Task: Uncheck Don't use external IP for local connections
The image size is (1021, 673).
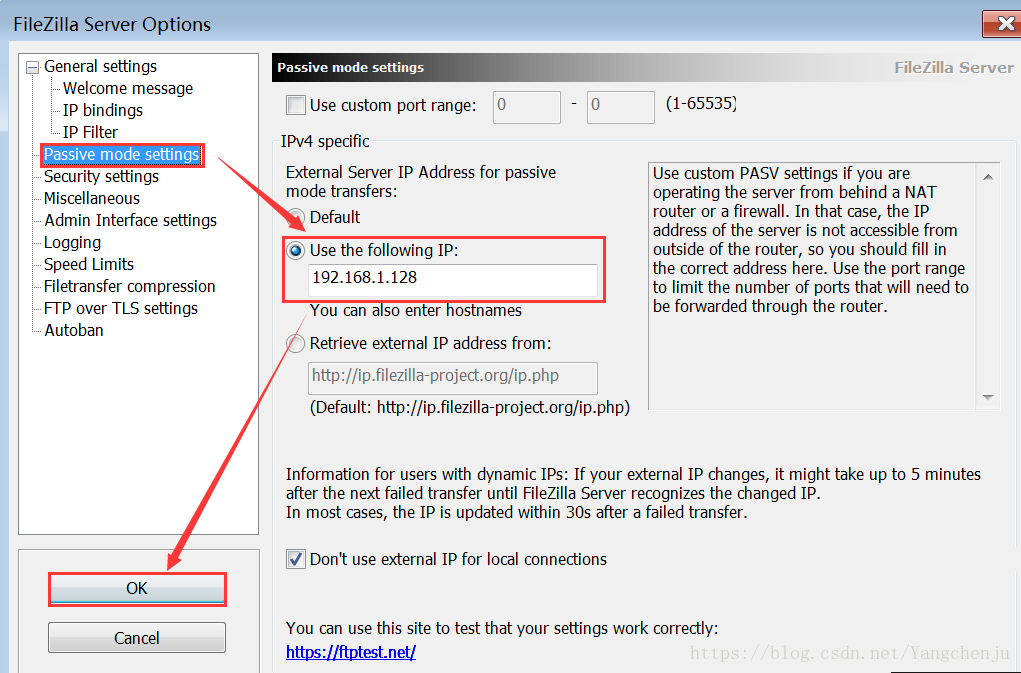Action: tap(296, 559)
